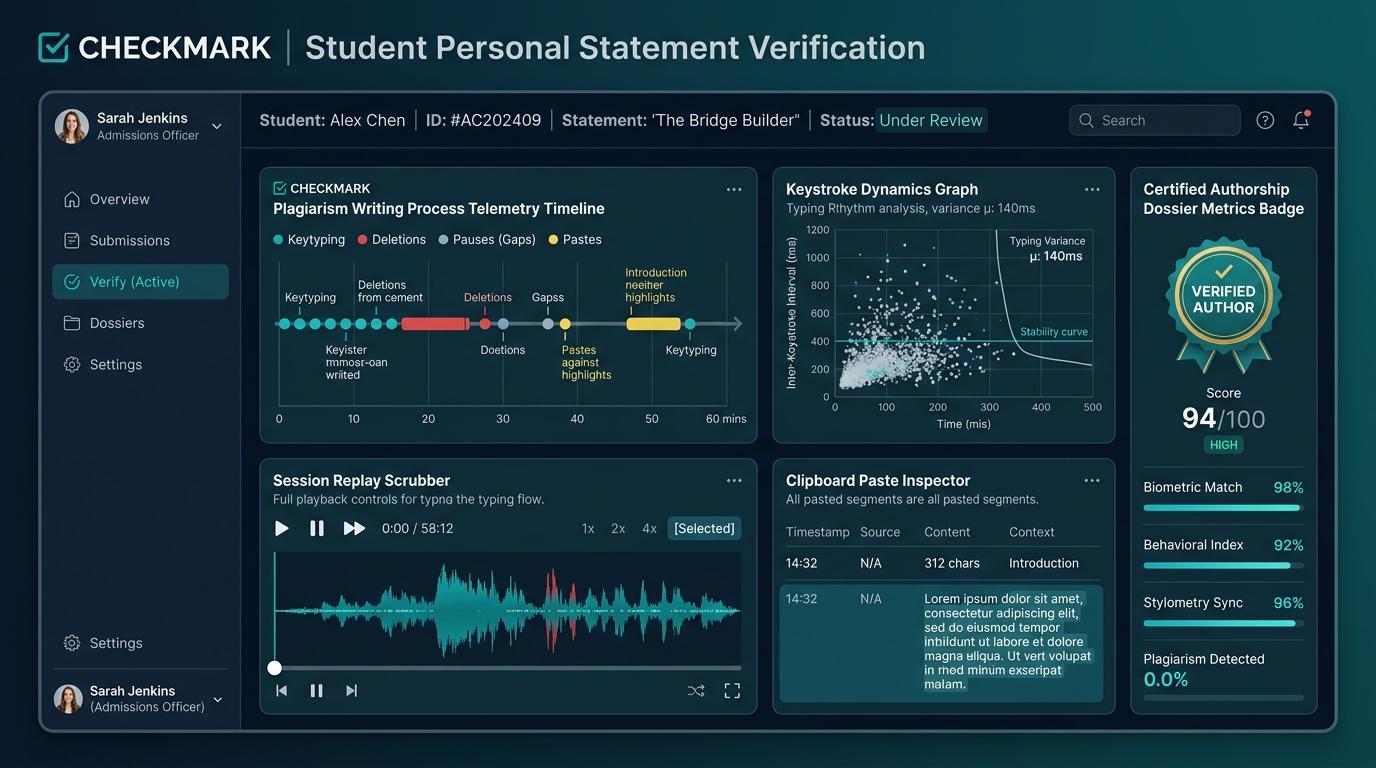Click the small CHECKMARK logo in the Telemetry panel
The height and width of the screenshot is (768, 1376).
coord(322,188)
